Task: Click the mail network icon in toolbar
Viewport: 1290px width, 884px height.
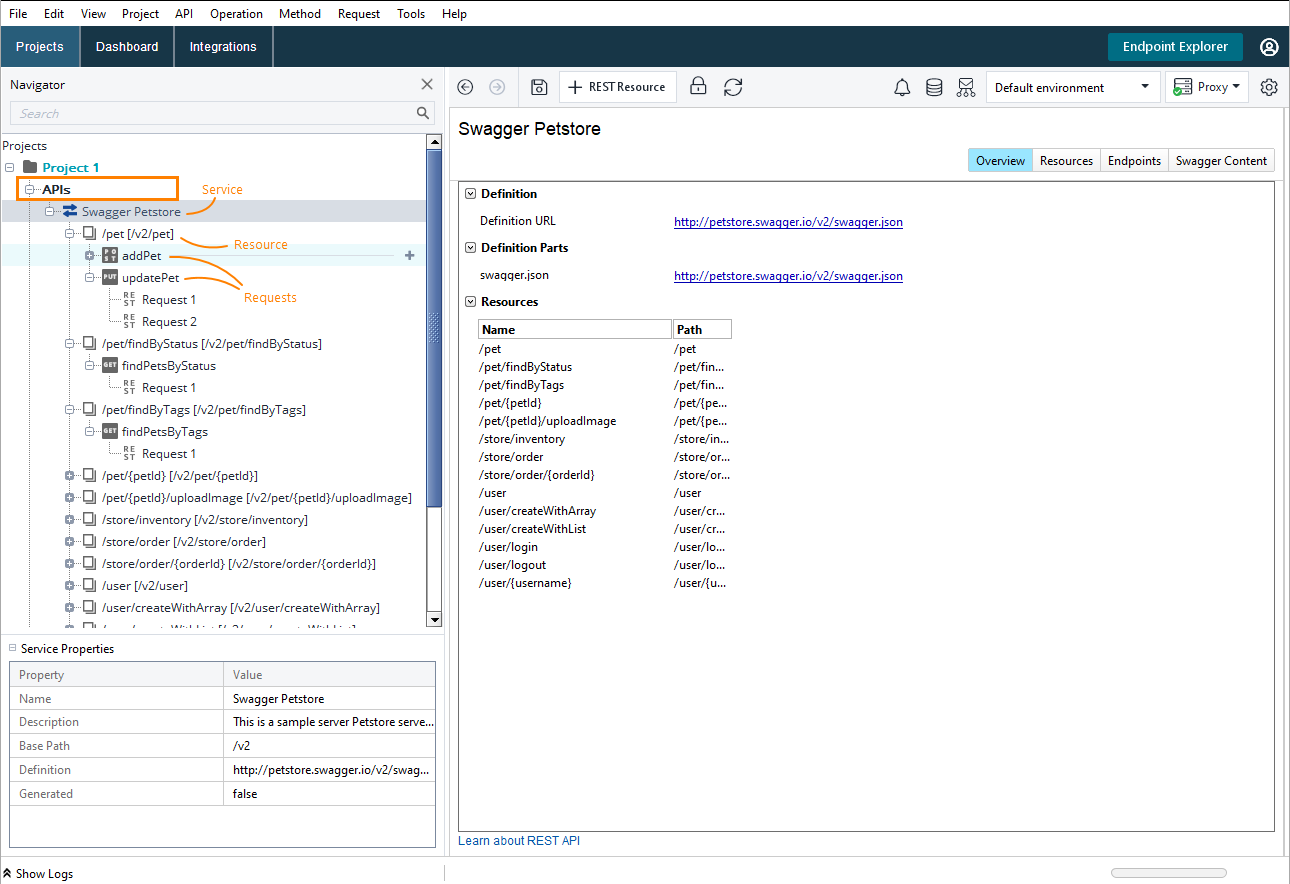Action: (x=965, y=87)
